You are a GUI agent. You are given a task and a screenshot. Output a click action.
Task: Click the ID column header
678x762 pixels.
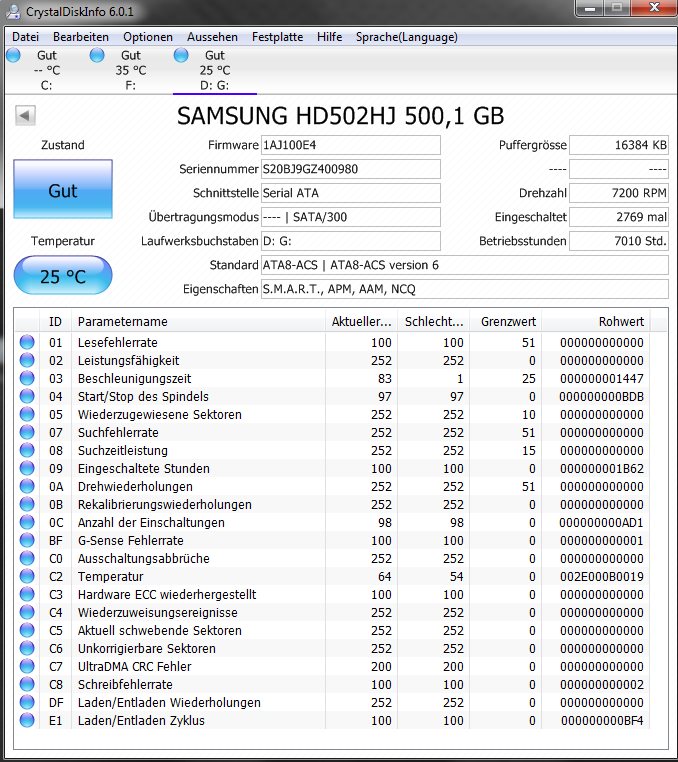pos(55,321)
